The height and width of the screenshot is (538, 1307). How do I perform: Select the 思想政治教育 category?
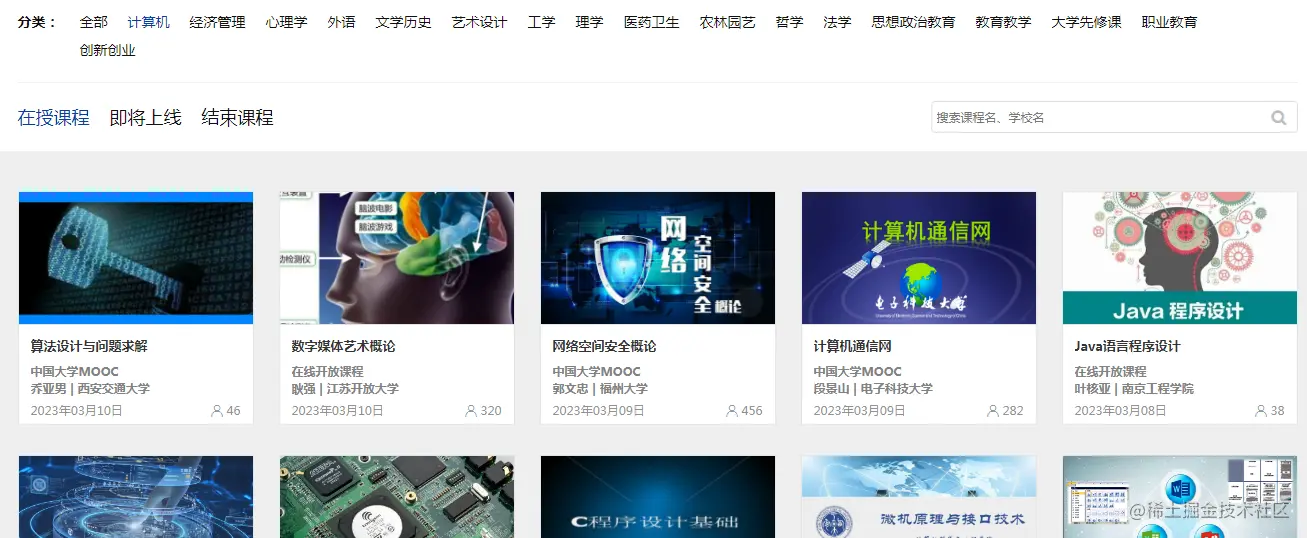coord(914,22)
